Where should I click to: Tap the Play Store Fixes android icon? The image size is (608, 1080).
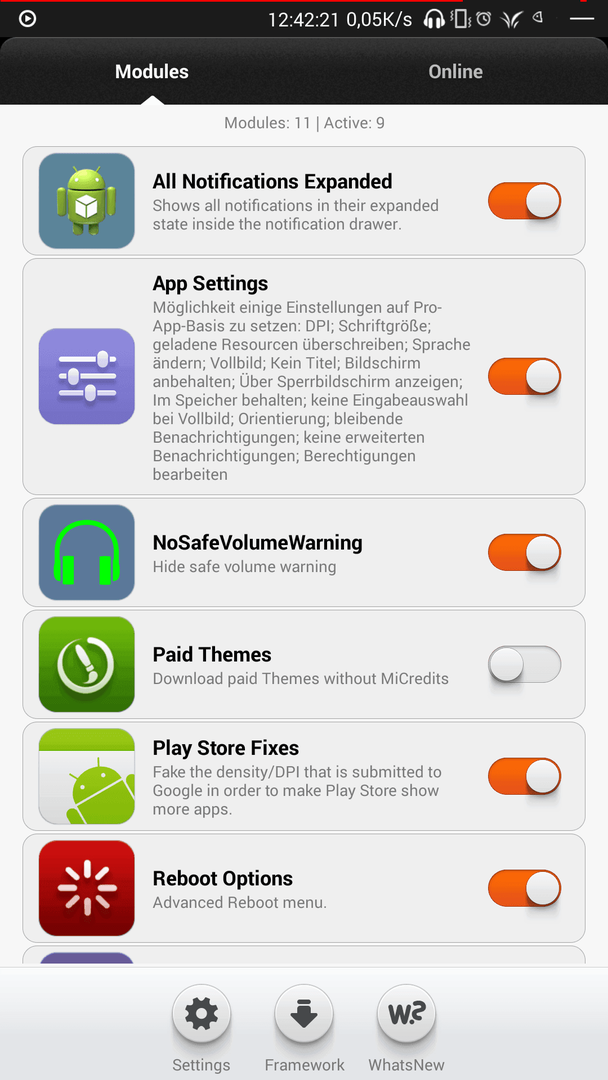click(87, 776)
